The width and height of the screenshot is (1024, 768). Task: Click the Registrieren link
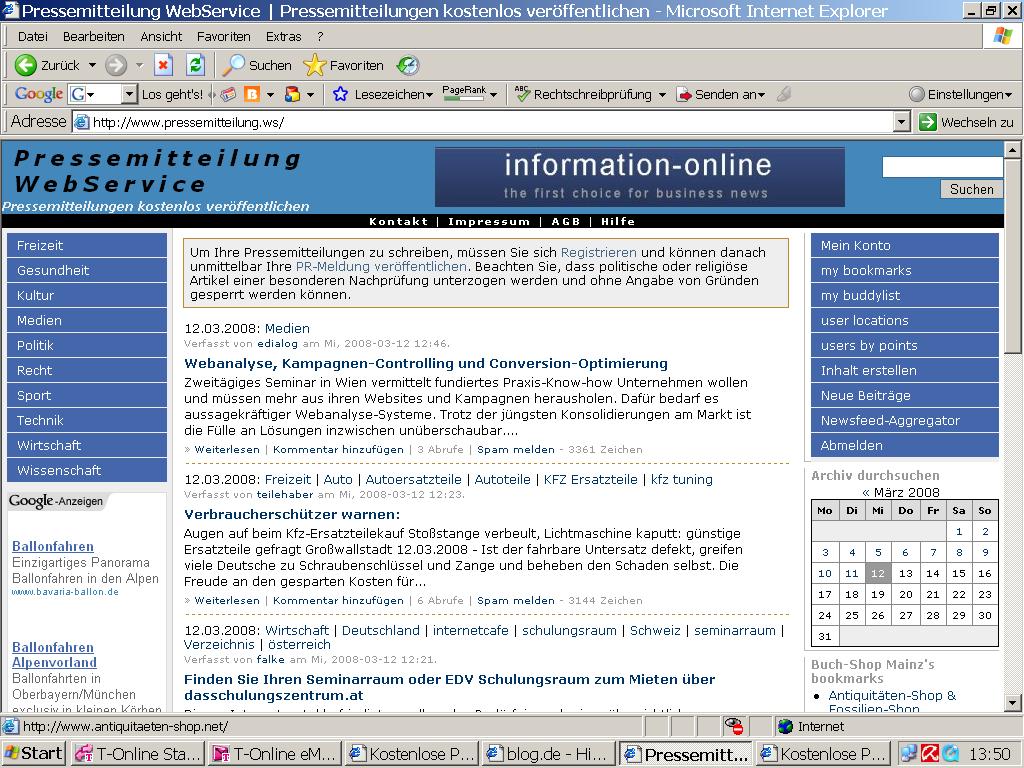coord(598,252)
